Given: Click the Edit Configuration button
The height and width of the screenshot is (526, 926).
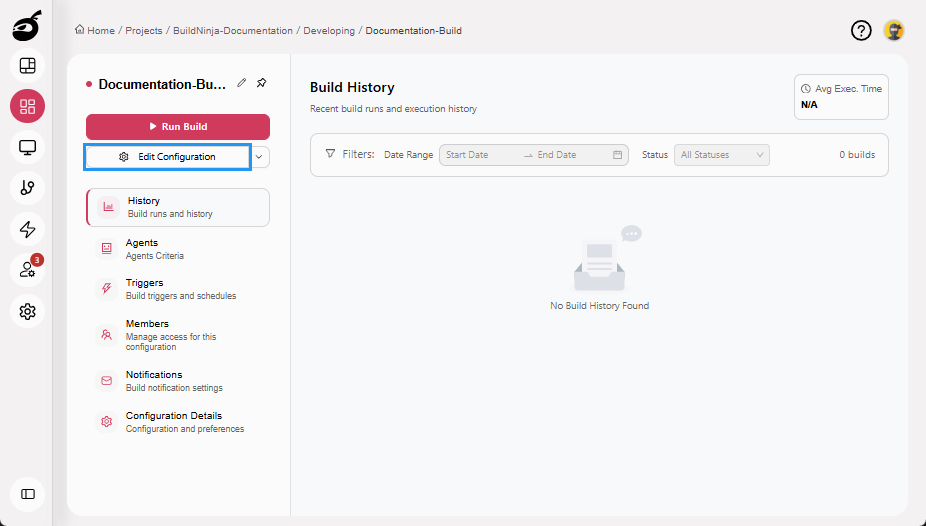Looking at the screenshot, I should tap(168, 157).
